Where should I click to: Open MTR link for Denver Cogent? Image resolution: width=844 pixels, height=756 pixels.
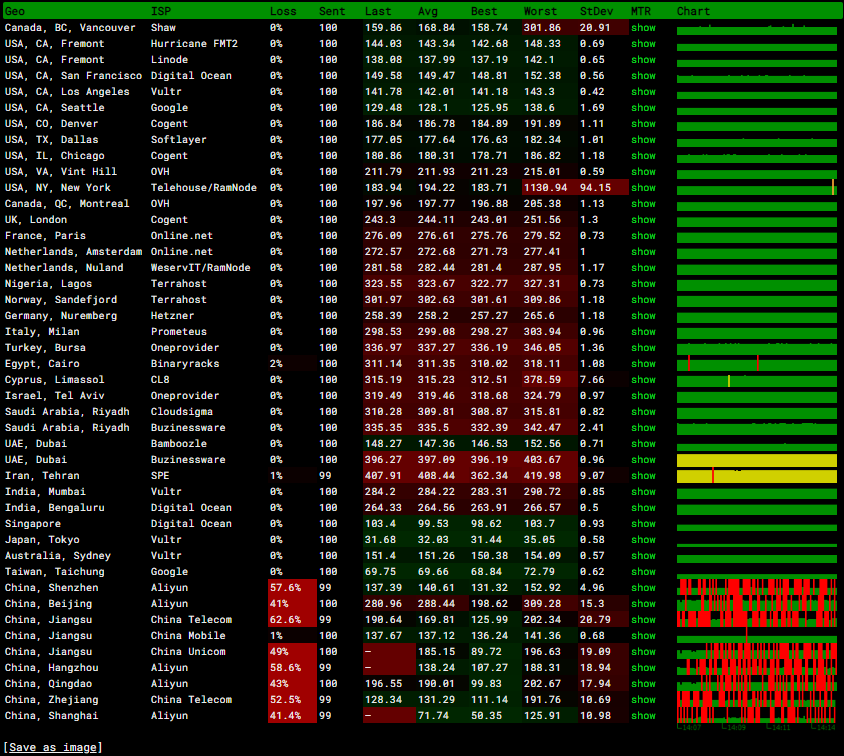pos(643,124)
